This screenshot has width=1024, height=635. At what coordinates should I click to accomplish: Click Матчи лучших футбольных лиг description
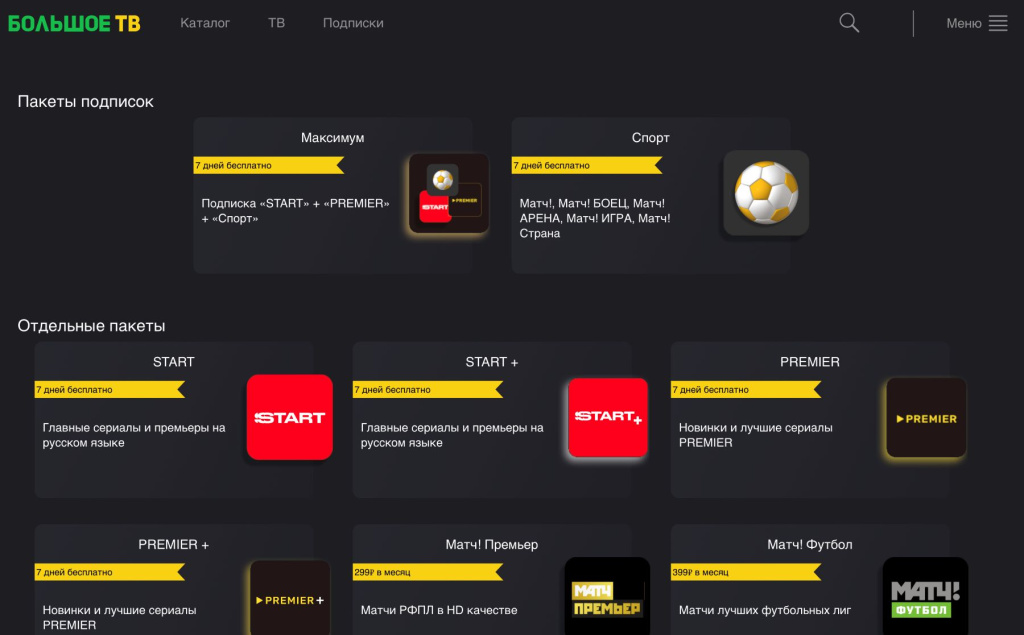[765, 610]
